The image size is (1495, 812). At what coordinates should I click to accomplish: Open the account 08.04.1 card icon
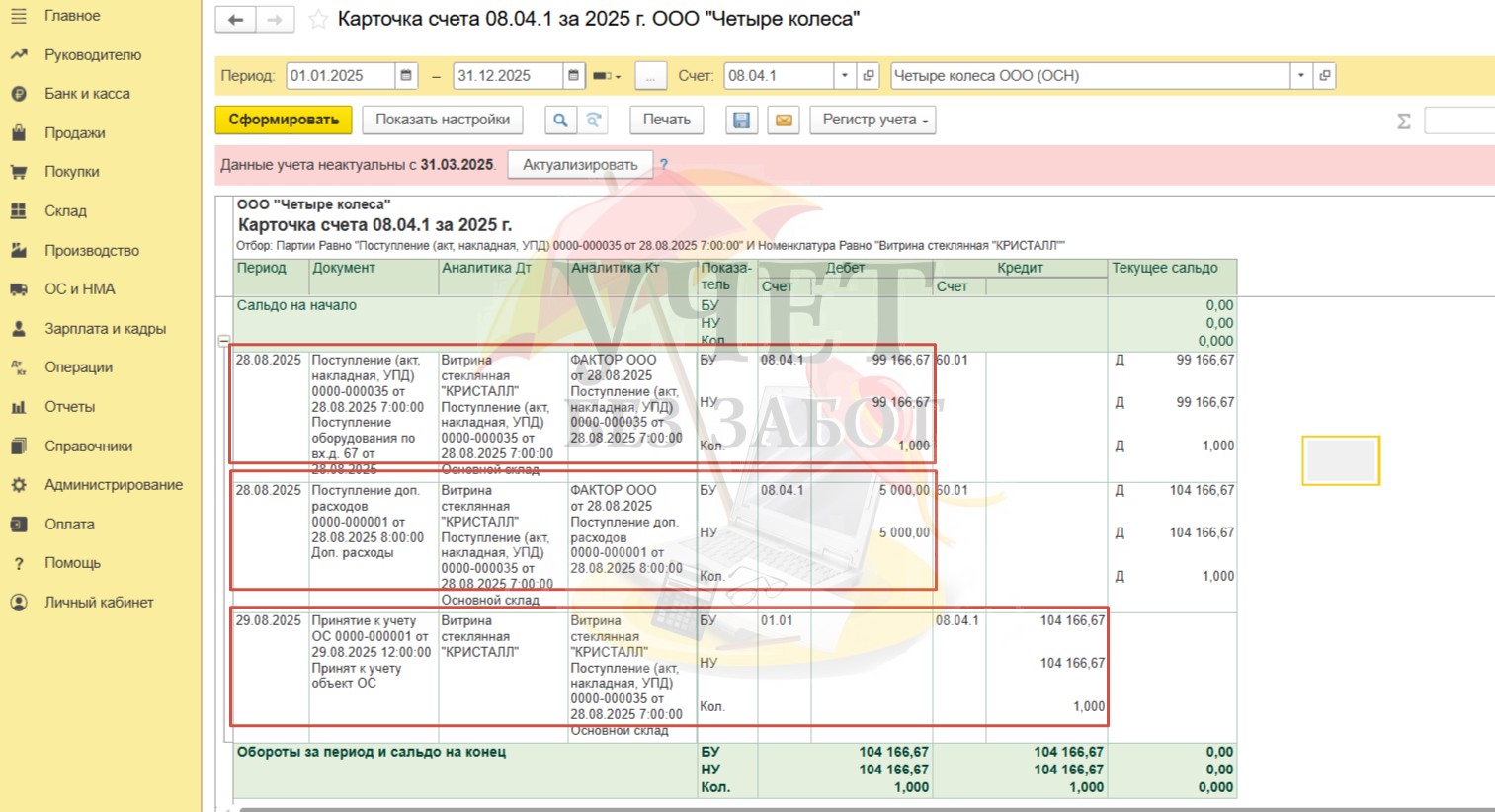coord(869,76)
